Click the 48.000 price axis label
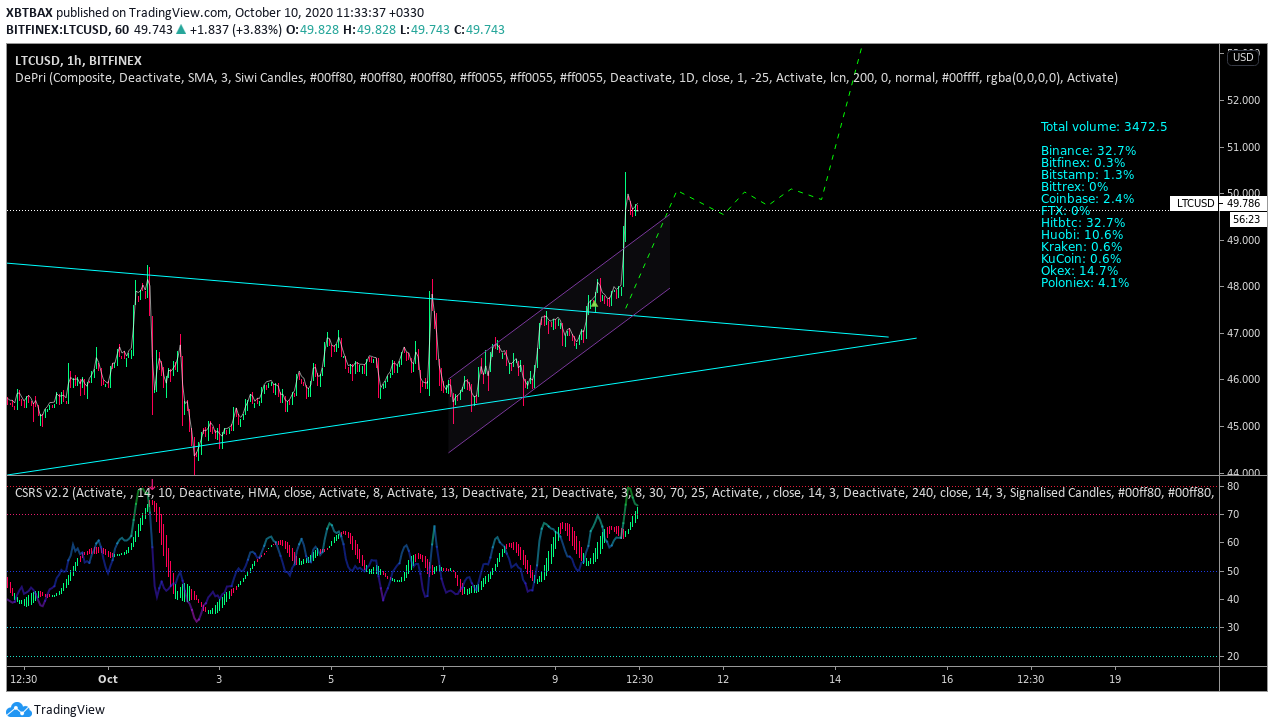 pyautogui.click(x=1244, y=287)
